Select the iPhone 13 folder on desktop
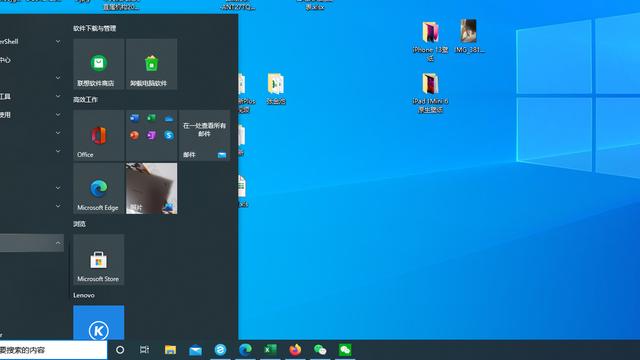The width and height of the screenshot is (640, 360). click(x=430, y=41)
